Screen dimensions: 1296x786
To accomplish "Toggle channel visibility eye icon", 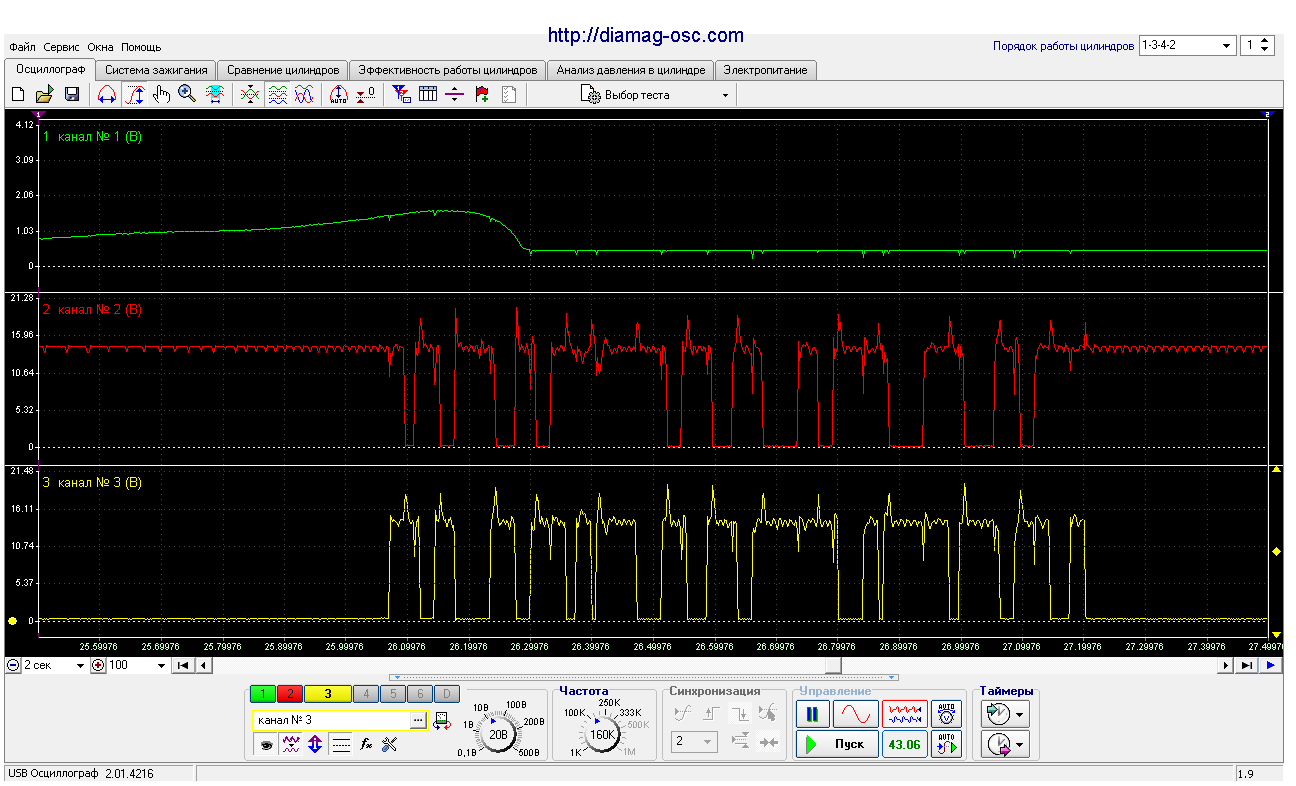I will coord(265,744).
